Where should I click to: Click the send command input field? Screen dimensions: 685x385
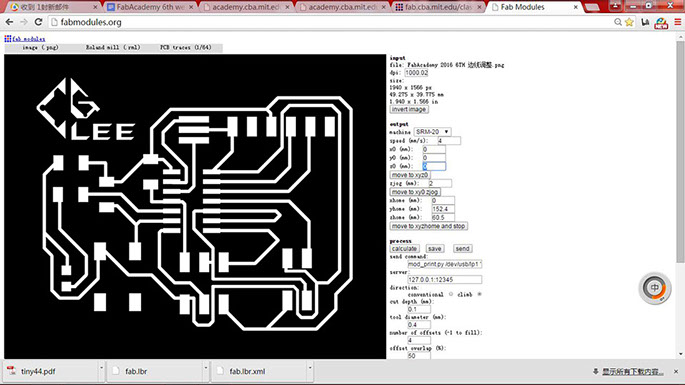(x=445, y=264)
